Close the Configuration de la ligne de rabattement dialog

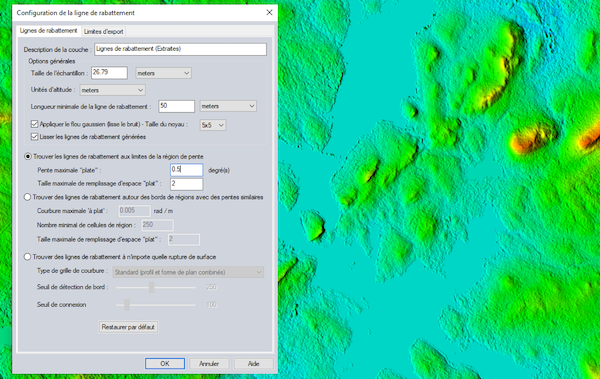[x=269, y=13]
